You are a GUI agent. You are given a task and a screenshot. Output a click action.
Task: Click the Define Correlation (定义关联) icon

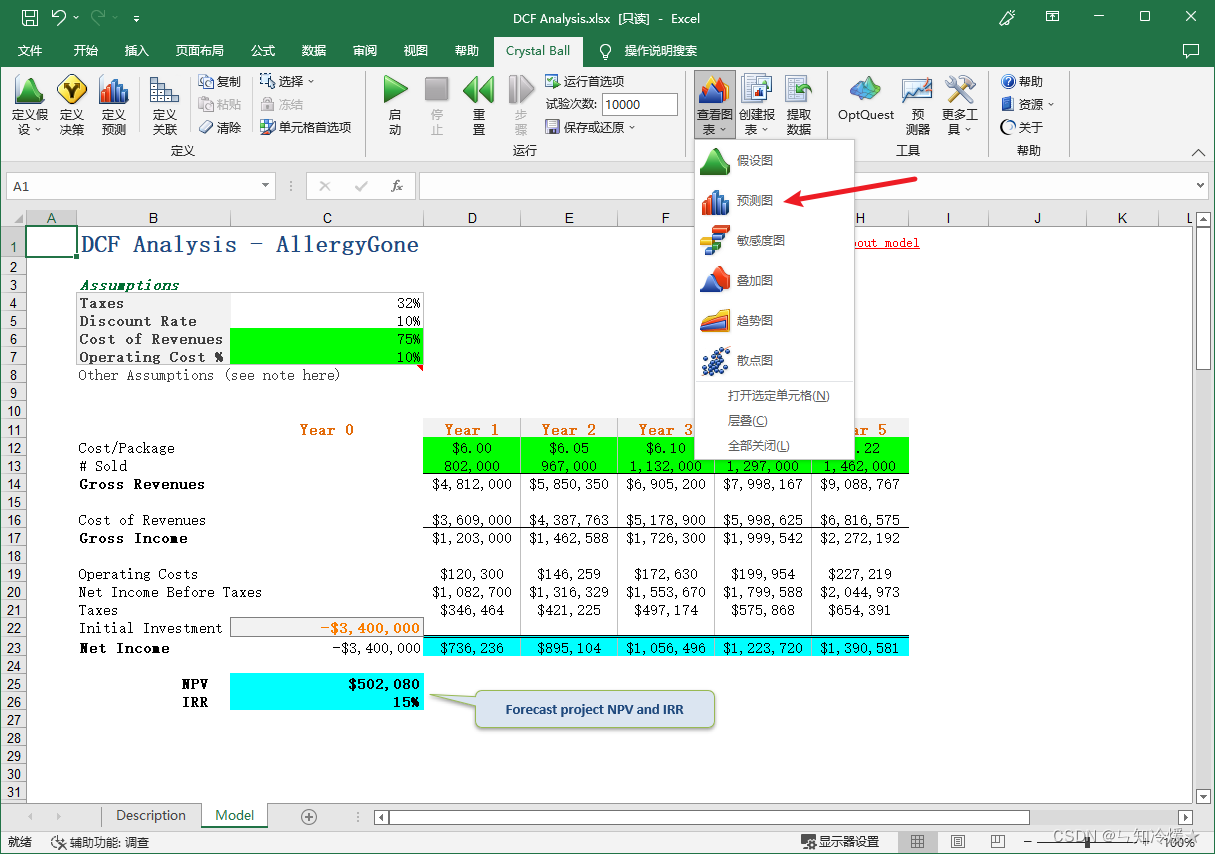164,105
